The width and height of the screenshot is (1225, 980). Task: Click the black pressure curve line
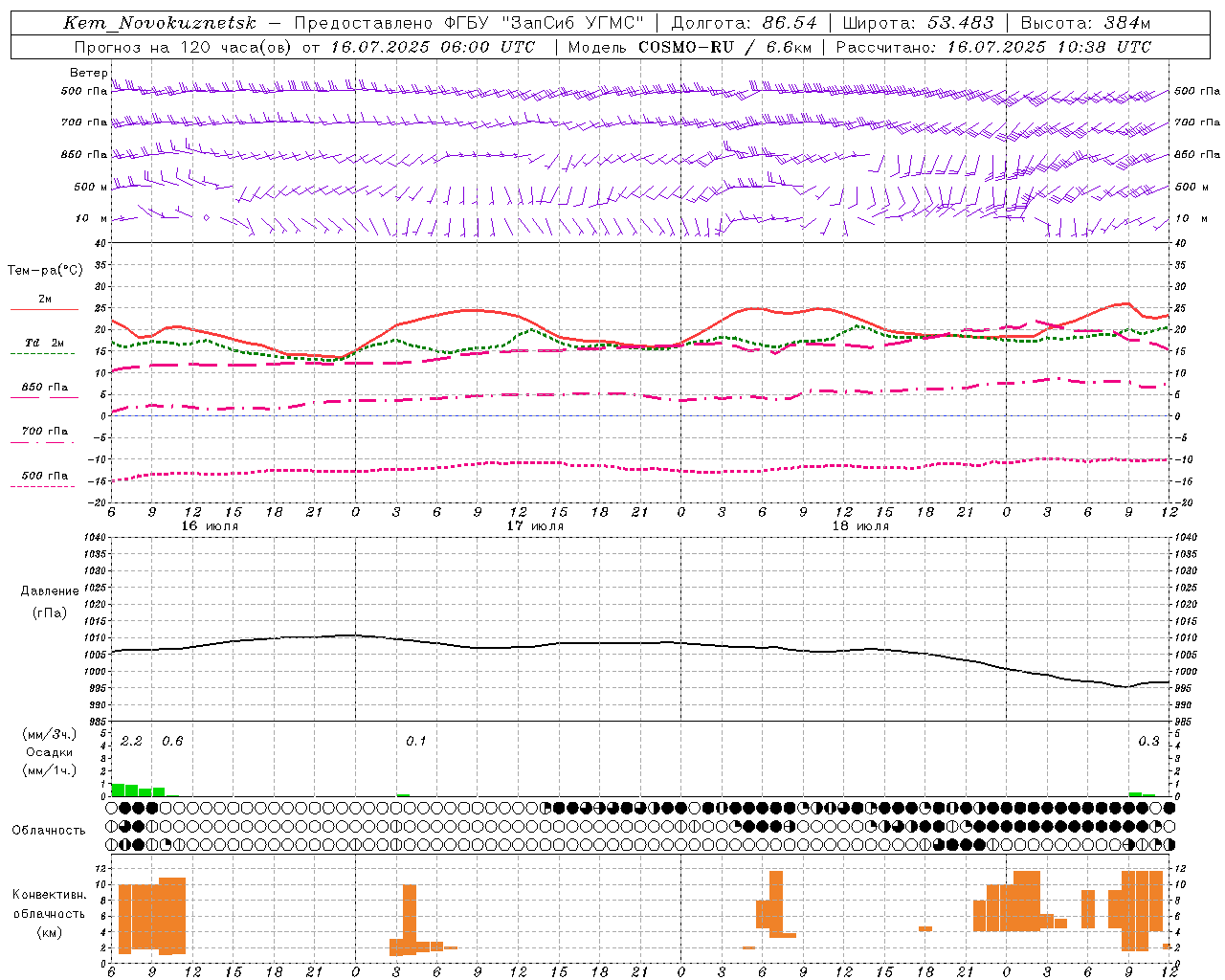pyautogui.click(x=639, y=643)
